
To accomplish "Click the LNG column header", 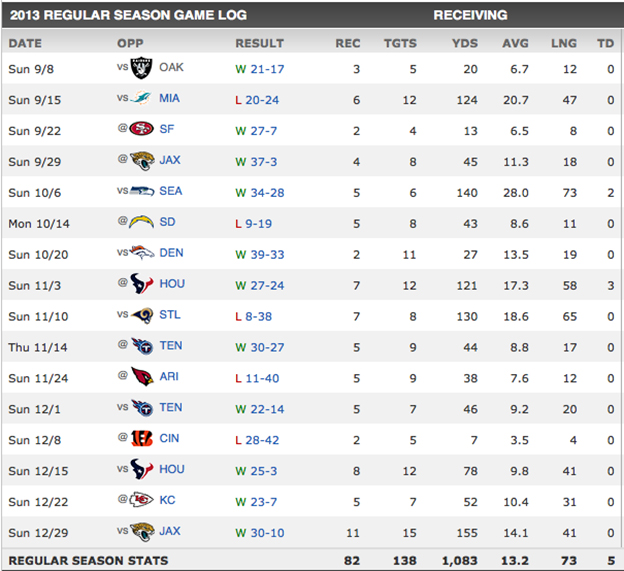I will point(564,43).
